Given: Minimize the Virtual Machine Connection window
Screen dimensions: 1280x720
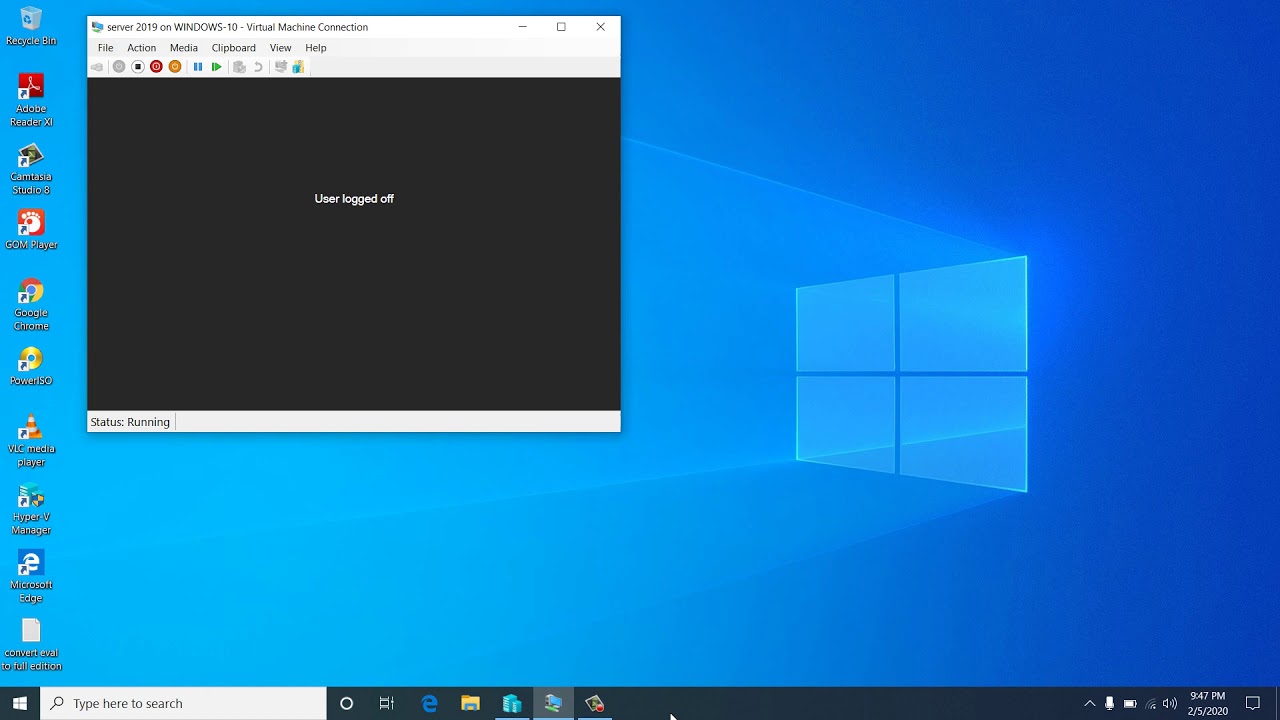Looking at the screenshot, I should tap(522, 27).
